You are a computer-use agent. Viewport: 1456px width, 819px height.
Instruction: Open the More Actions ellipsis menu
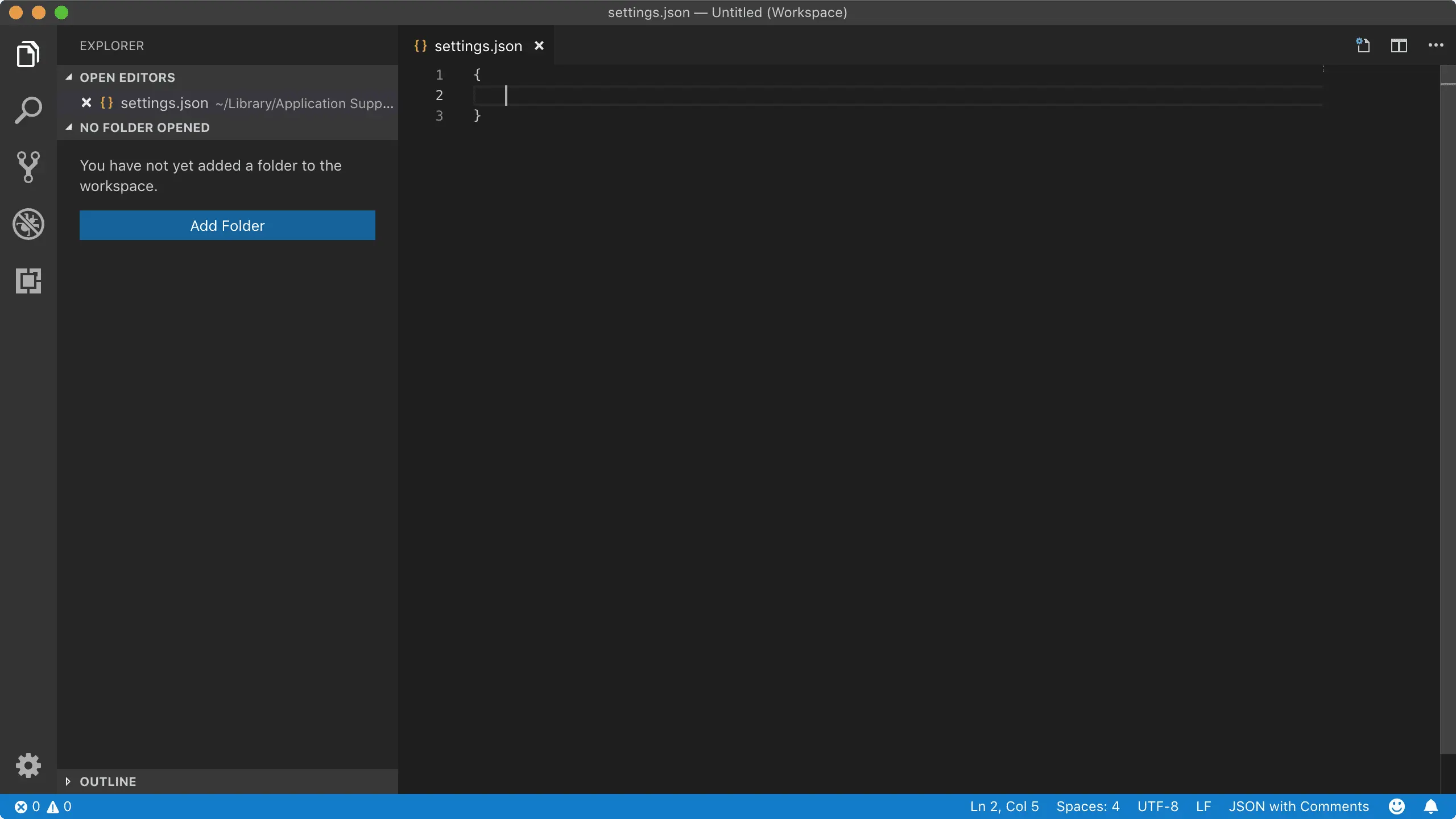coord(1436,45)
